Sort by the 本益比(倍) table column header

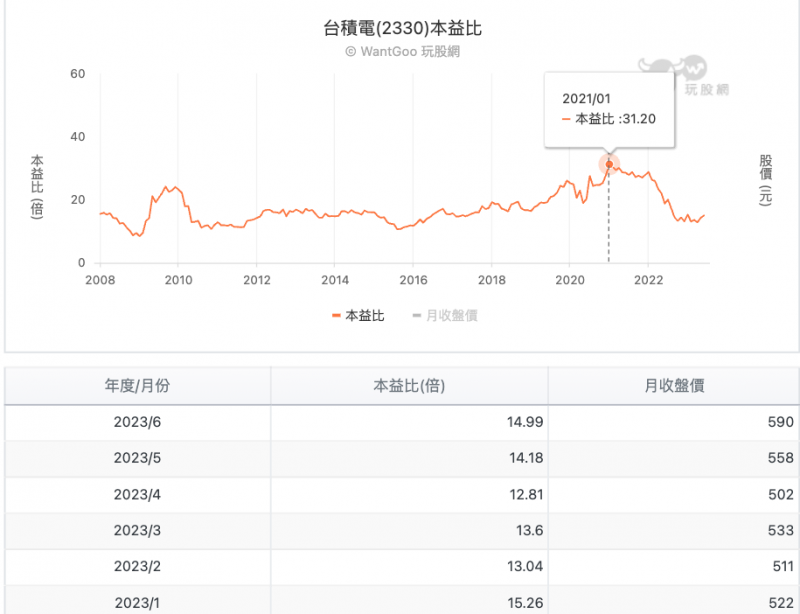pos(408,385)
